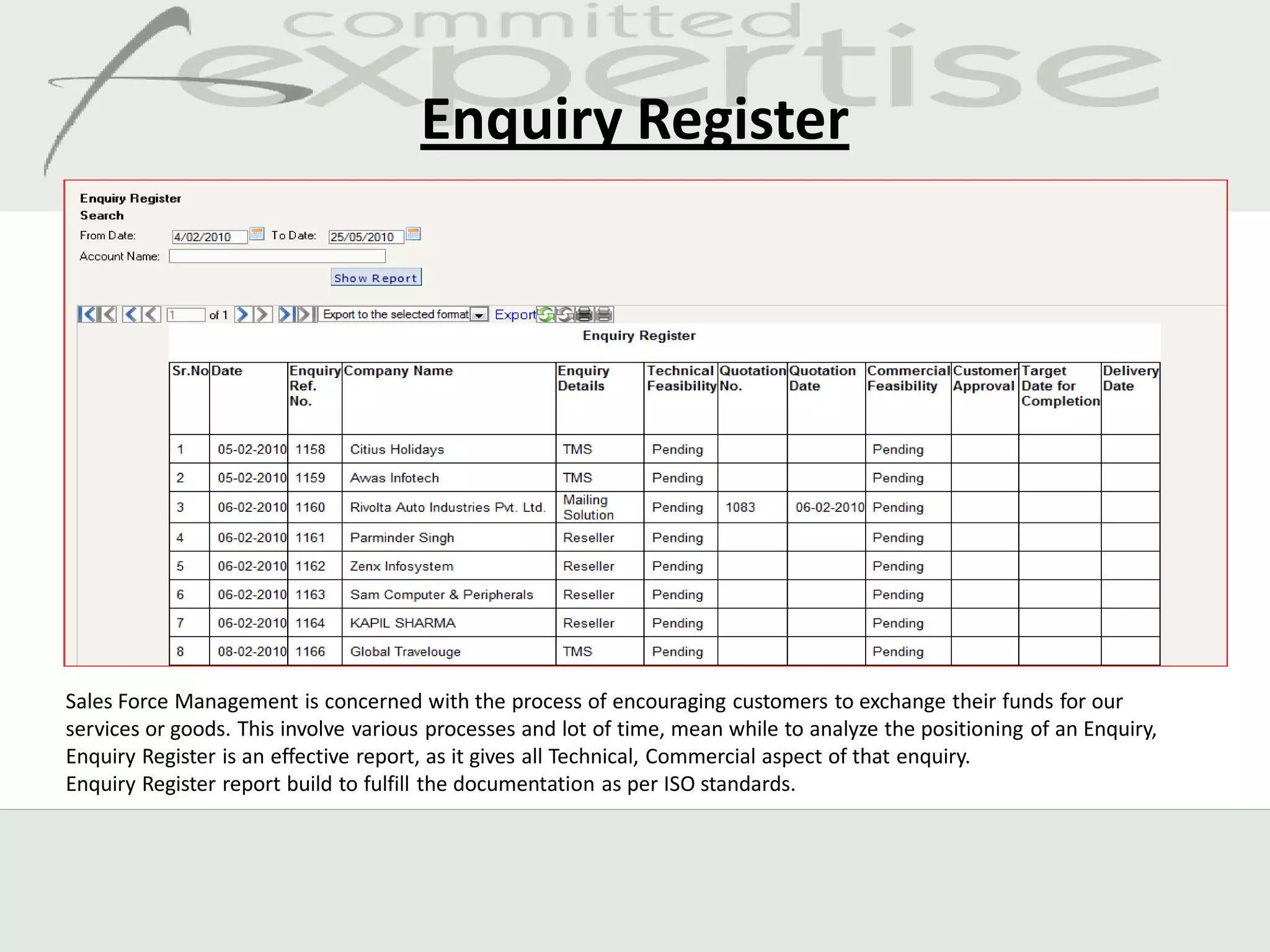Select the Citius Holidays company cell
The width and height of the screenshot is (1270, 952).
(x=449, y=449)
